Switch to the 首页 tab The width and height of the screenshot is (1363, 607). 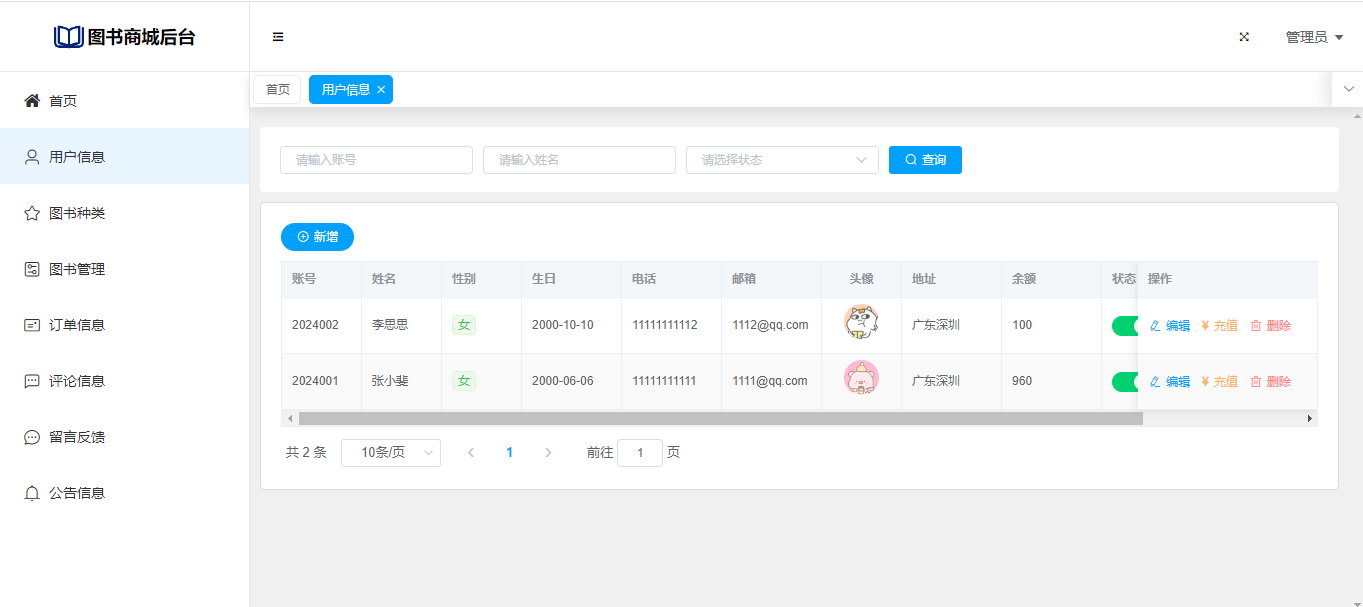[277, 90]
